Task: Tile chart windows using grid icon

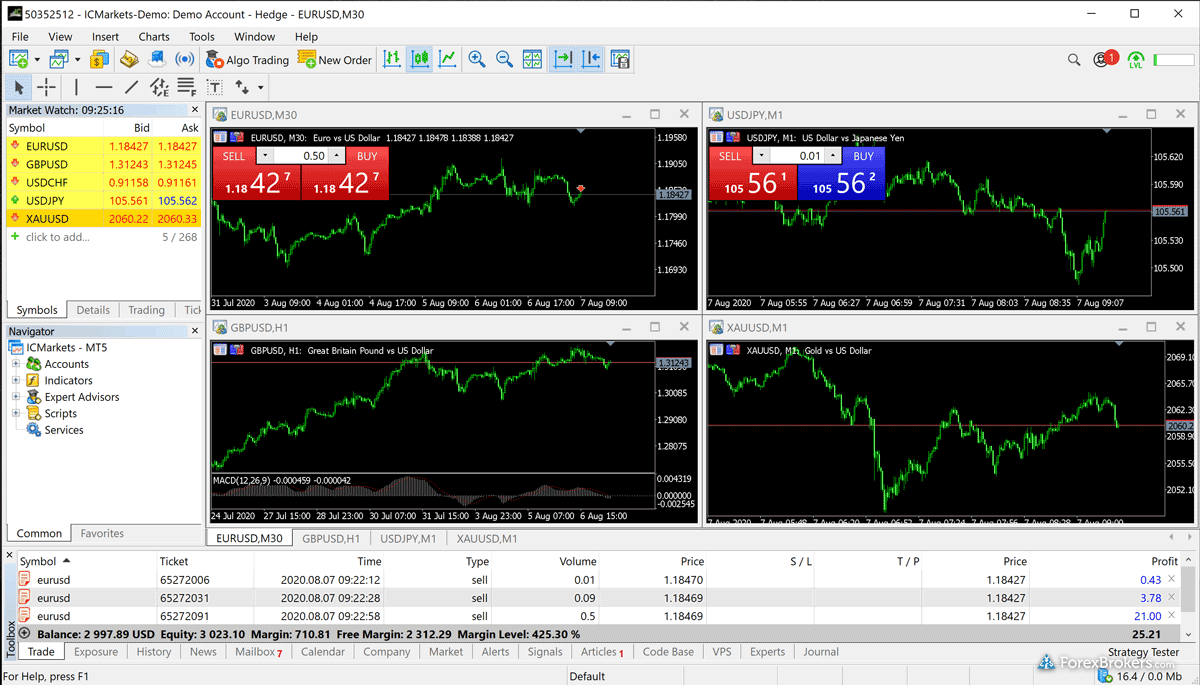Action: (533, 60)
